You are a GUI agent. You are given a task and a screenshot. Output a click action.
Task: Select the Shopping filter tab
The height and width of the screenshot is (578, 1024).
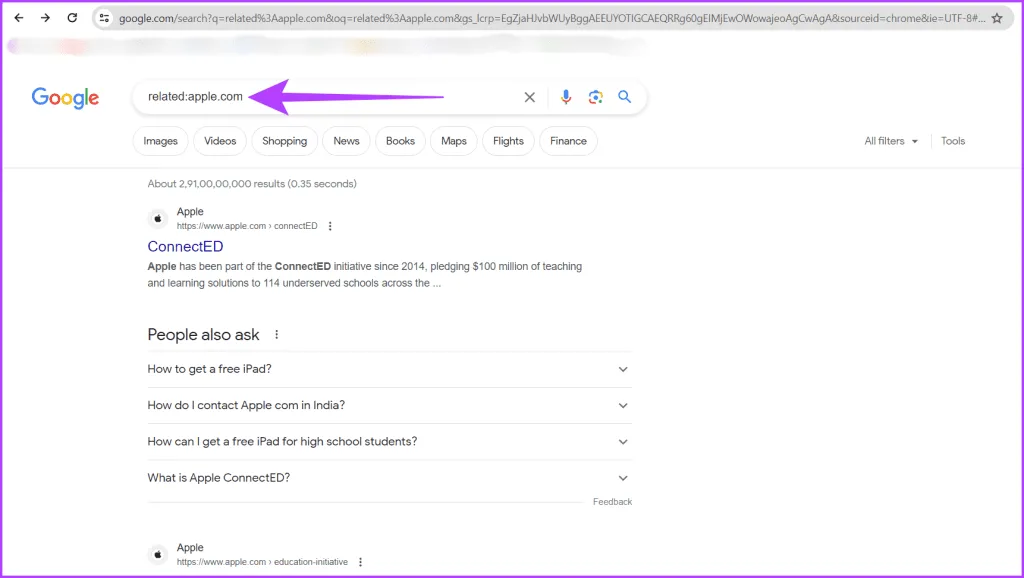point(284,141)
